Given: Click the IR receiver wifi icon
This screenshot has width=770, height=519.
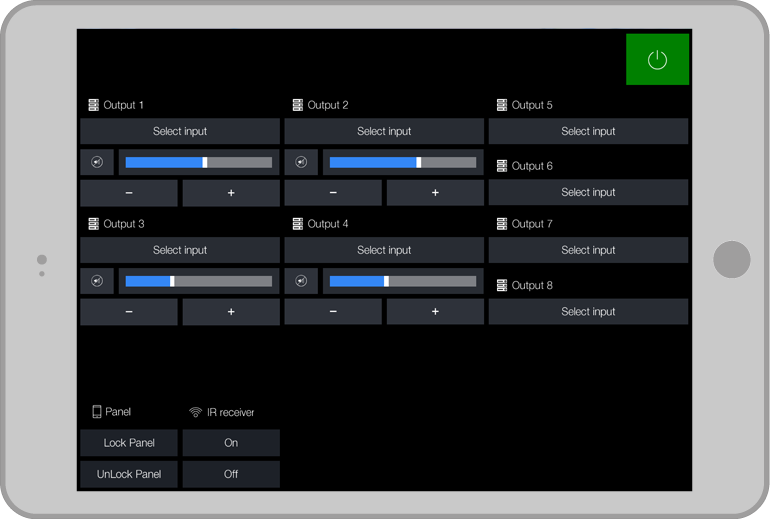Looking at the screenshot, I should coord(195,412).
